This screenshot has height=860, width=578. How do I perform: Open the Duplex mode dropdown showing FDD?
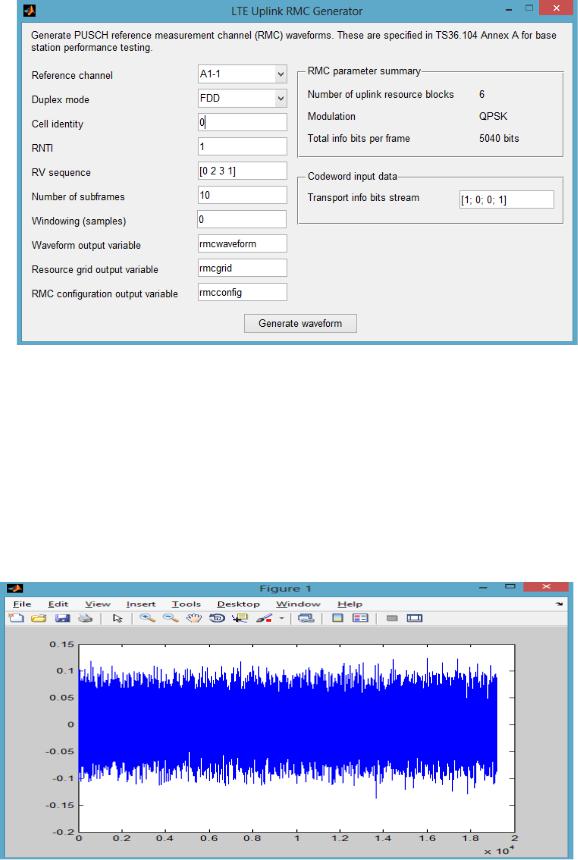click(242, 99)
